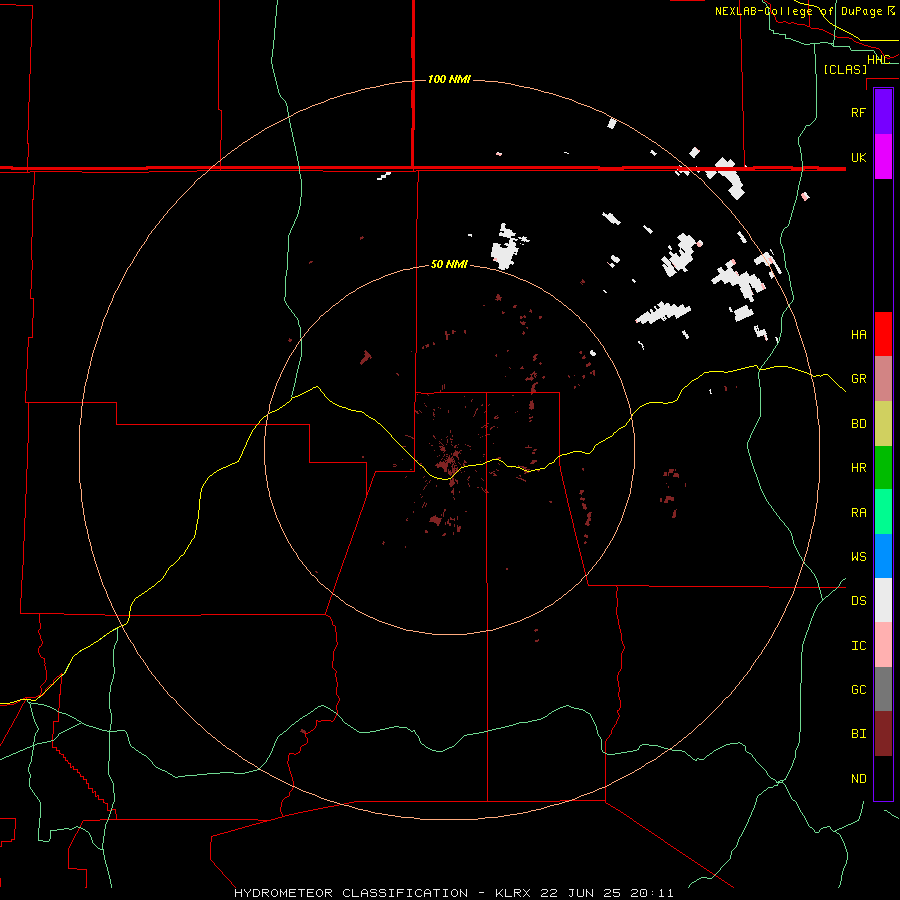The height and width of the screenshot is (900, 900).
Task: Click the DS white legend swatch
Action: [x=883, y=600]
